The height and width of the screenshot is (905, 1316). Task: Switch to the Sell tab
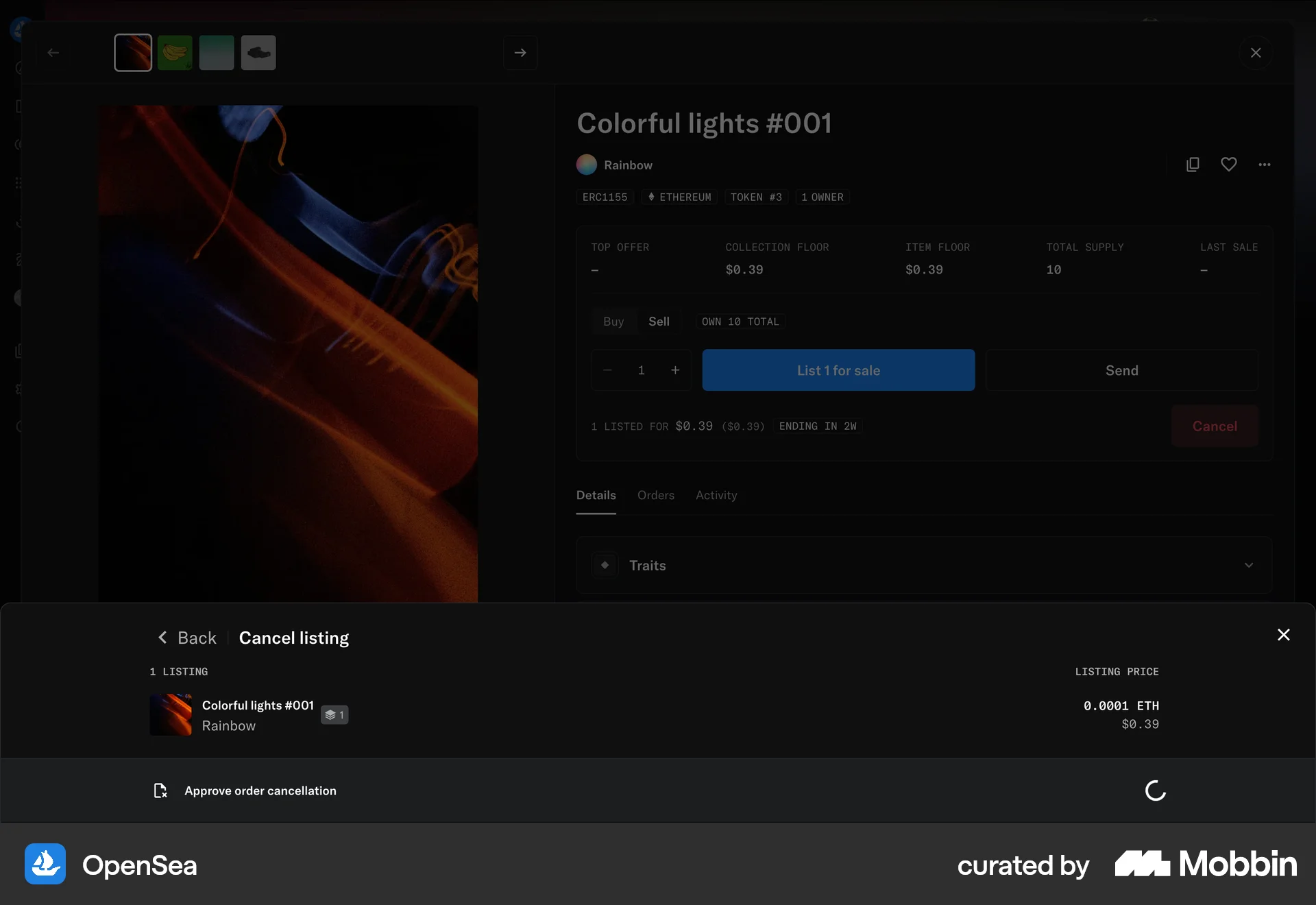(x=659, y=321)
